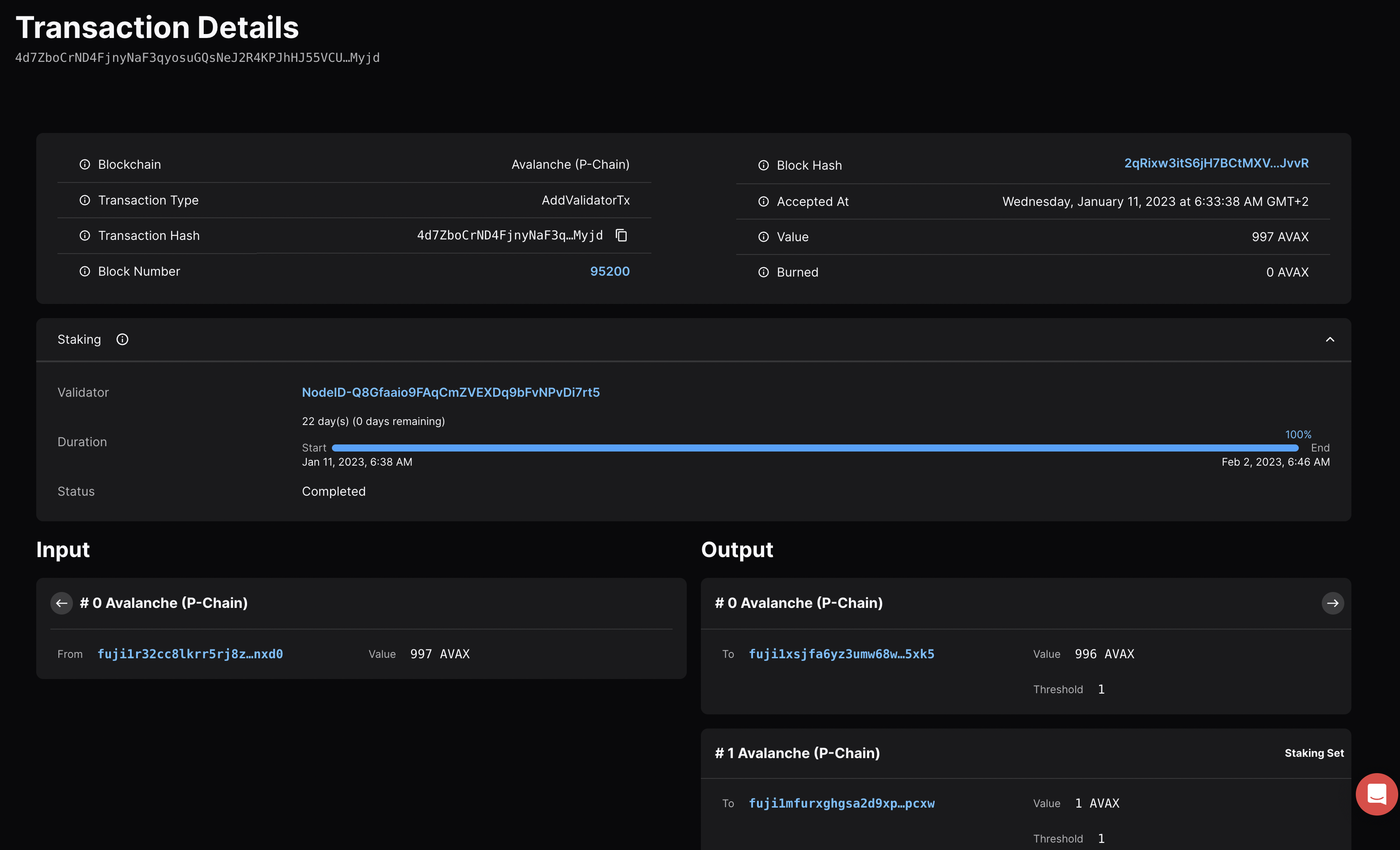Screen dimensions: 1400x850
Task: Click the staking duration progress bar
Action: (x=815, y=448)
